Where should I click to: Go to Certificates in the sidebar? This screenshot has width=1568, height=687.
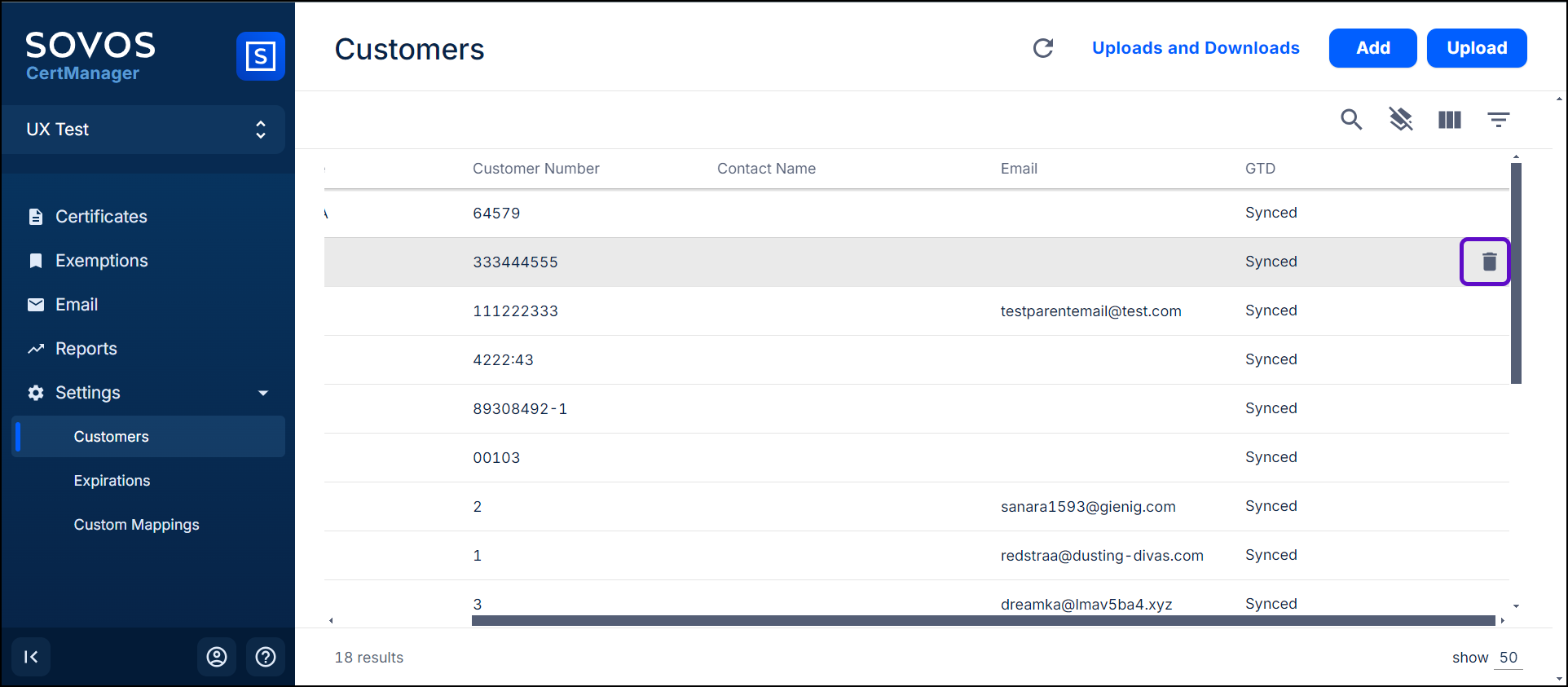[x=101, y=217]
